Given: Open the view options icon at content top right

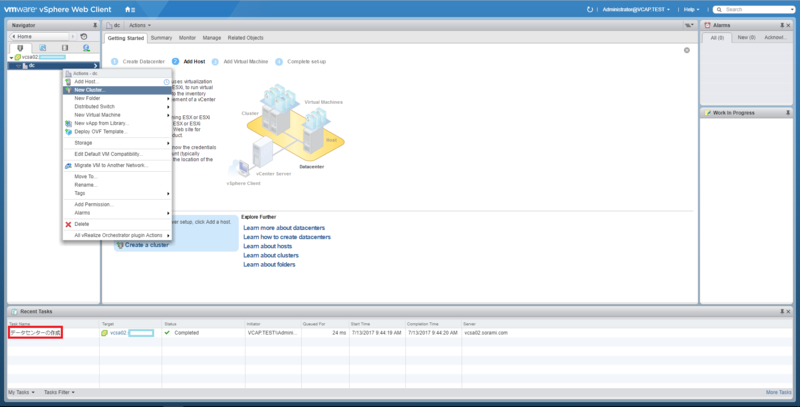Looking at the screenshot, I should [689, 25].
